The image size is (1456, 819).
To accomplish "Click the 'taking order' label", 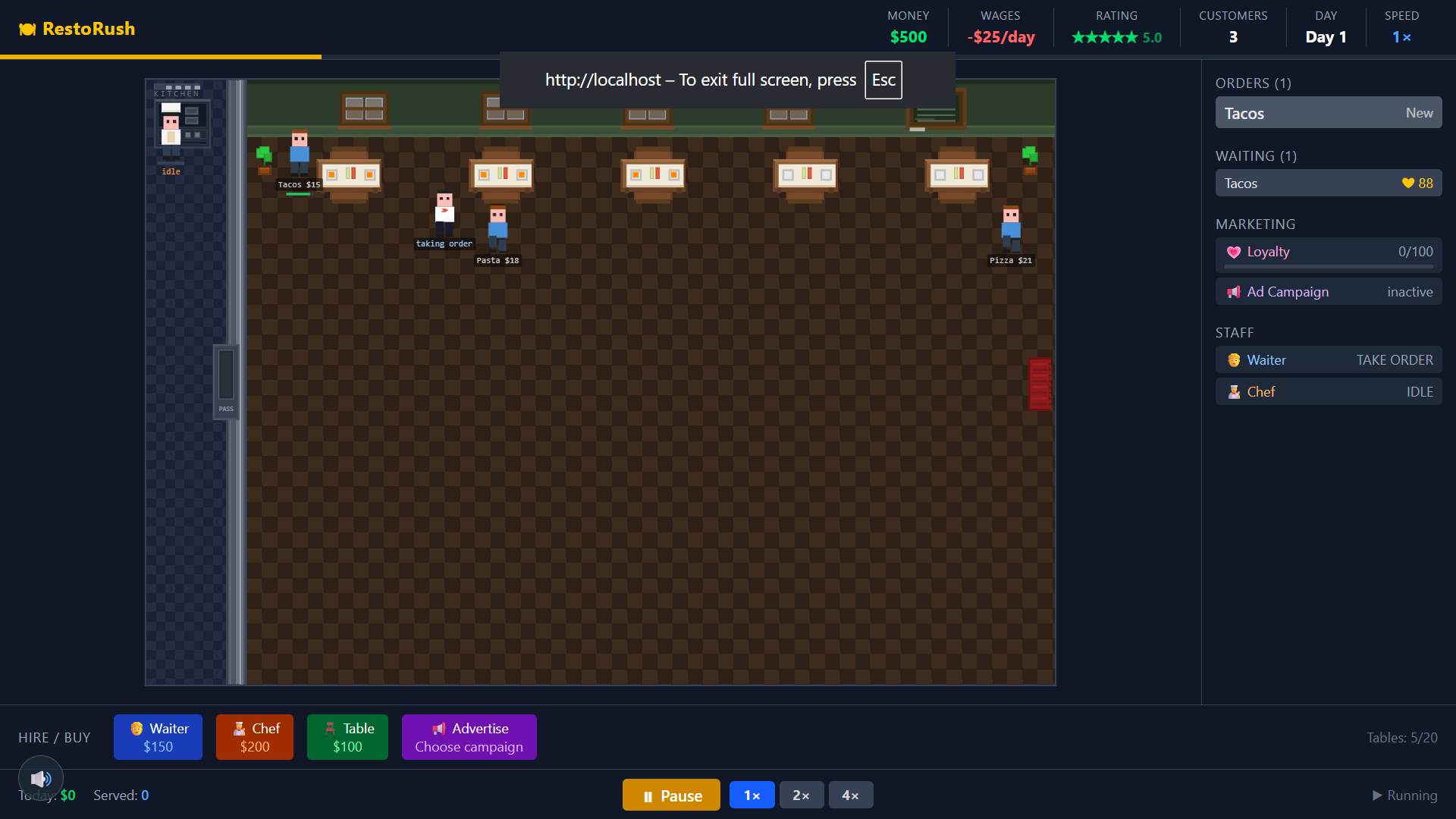I will pos(444,243).
